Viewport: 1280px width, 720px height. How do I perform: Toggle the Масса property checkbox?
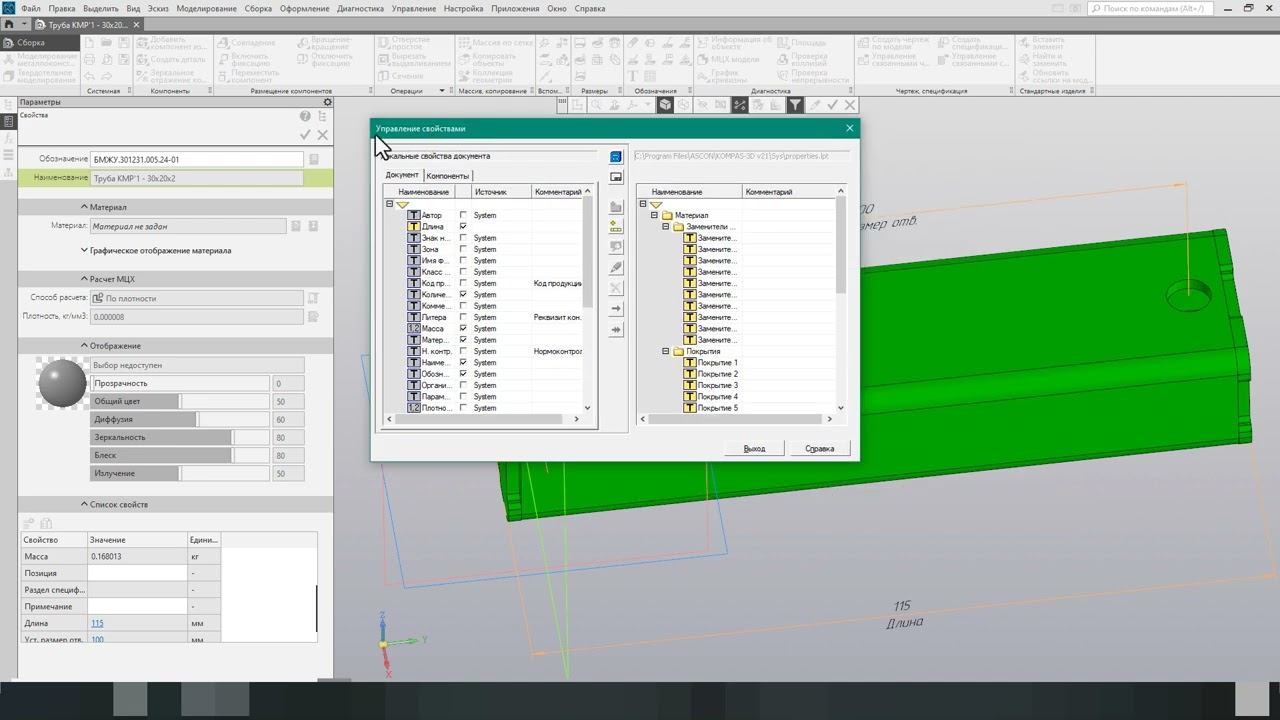pyautogui.click(x=463, y=329)
